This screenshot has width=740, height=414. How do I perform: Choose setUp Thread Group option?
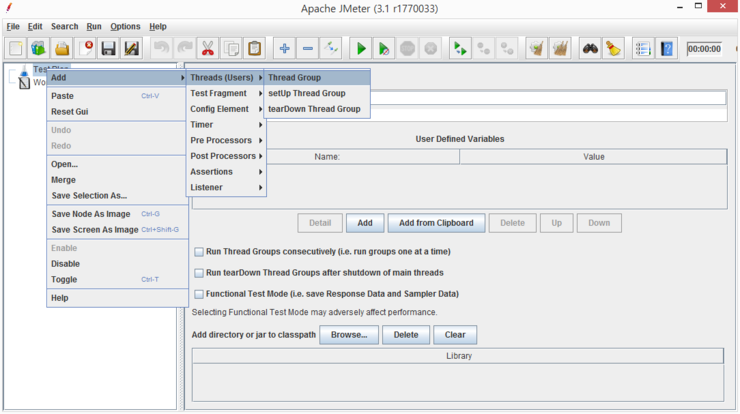point(318,93)
